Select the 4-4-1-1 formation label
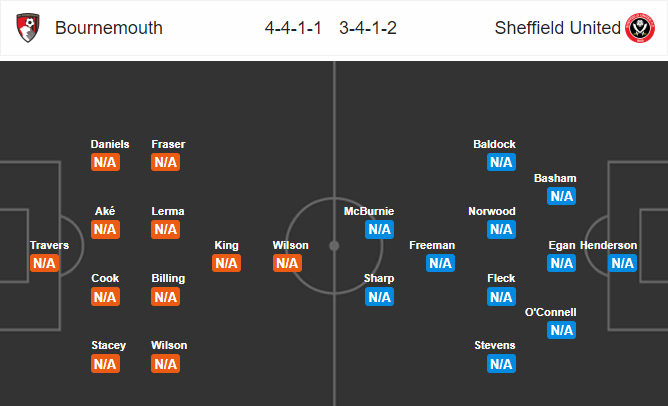Screen dimensions: 668x406 [294, 28]
